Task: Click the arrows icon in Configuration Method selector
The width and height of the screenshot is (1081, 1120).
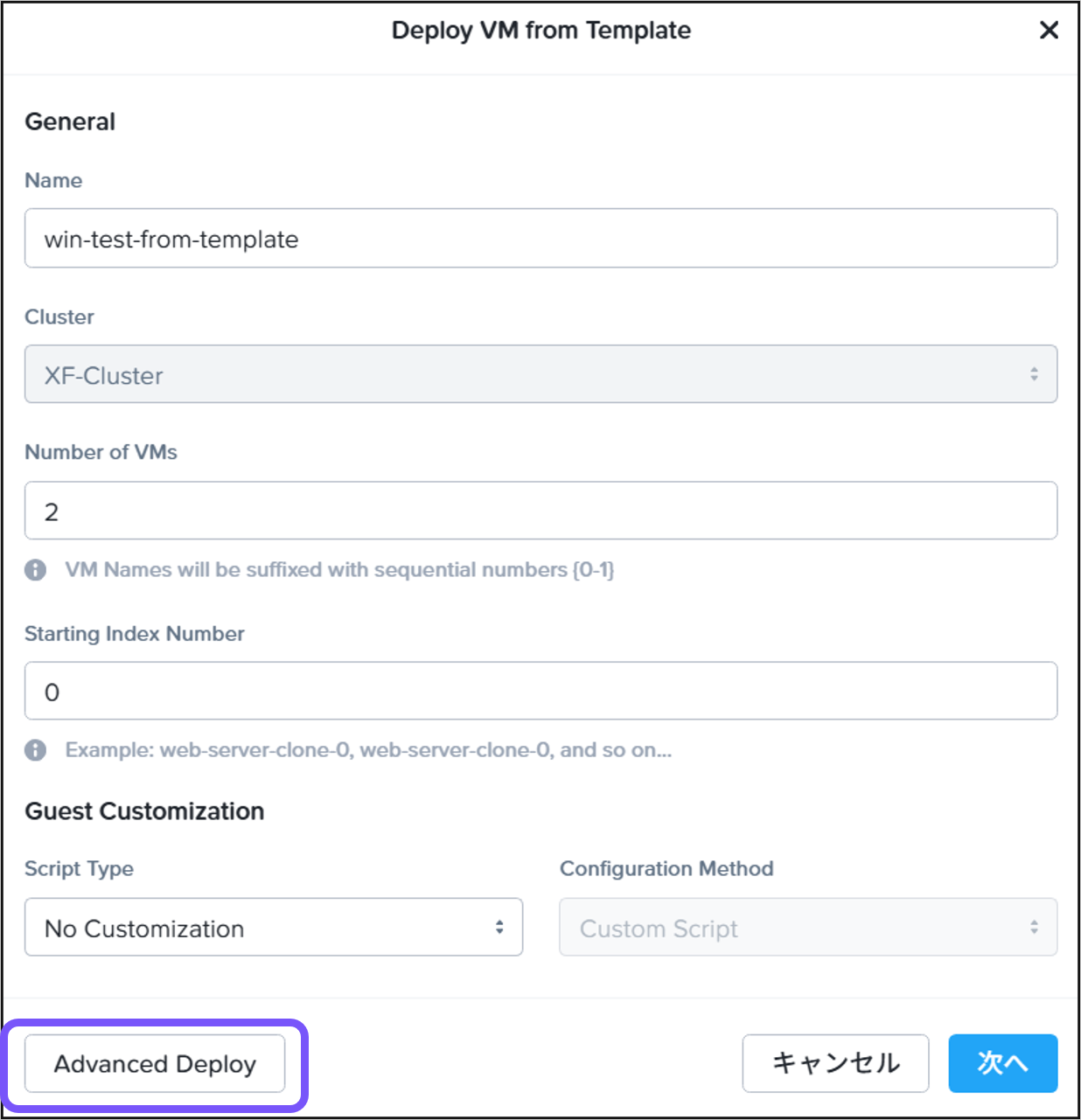Action: pos(1034,928)
